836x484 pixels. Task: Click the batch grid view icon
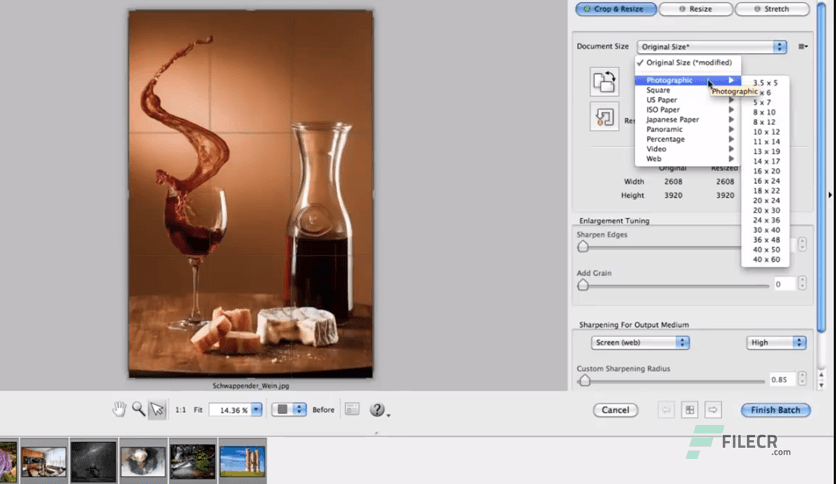click(689, 410)
